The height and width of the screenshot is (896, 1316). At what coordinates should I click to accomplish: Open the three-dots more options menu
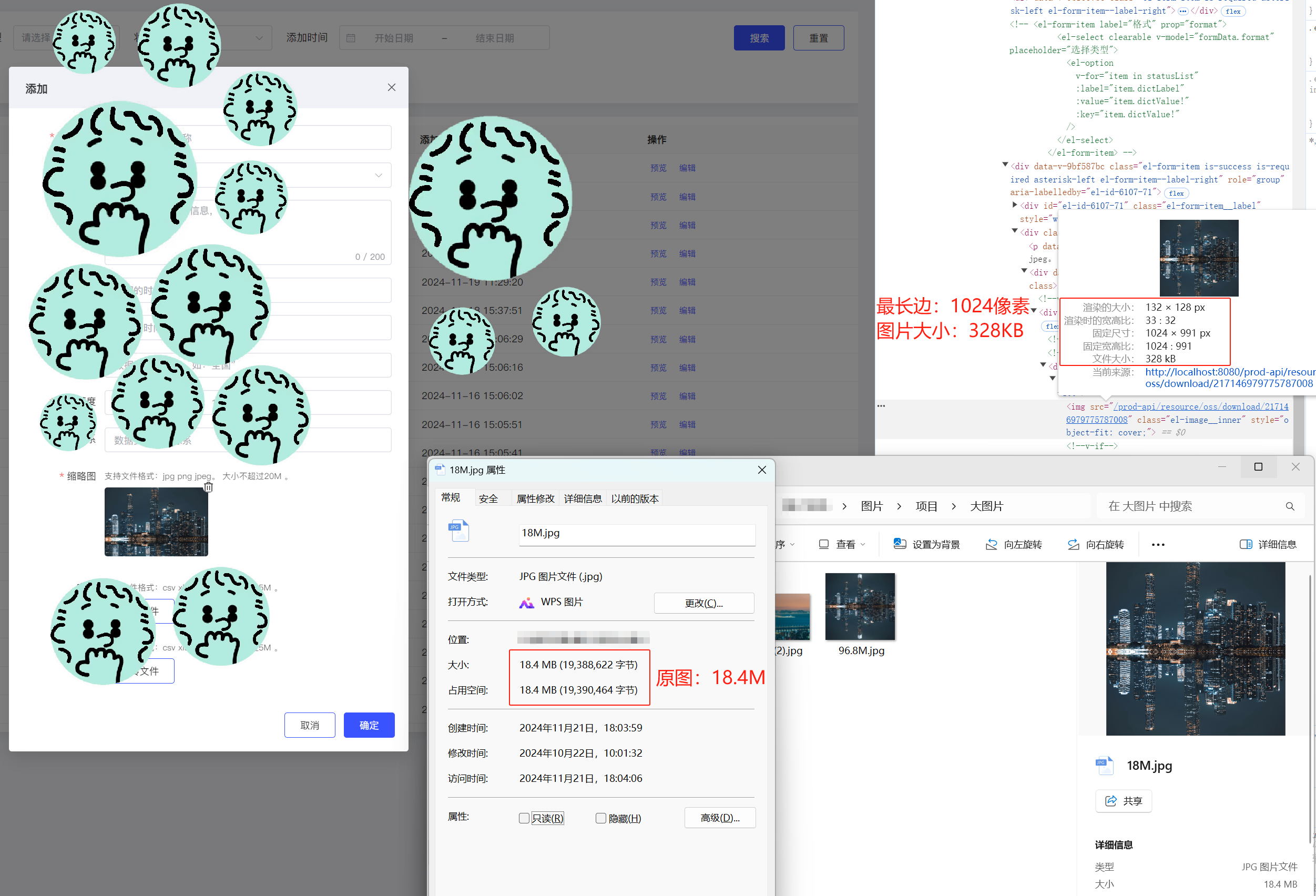click(x=1158, y=544)
